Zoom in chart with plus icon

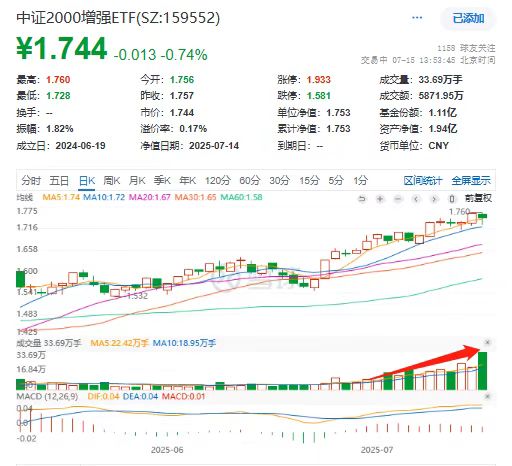[380, 199]
